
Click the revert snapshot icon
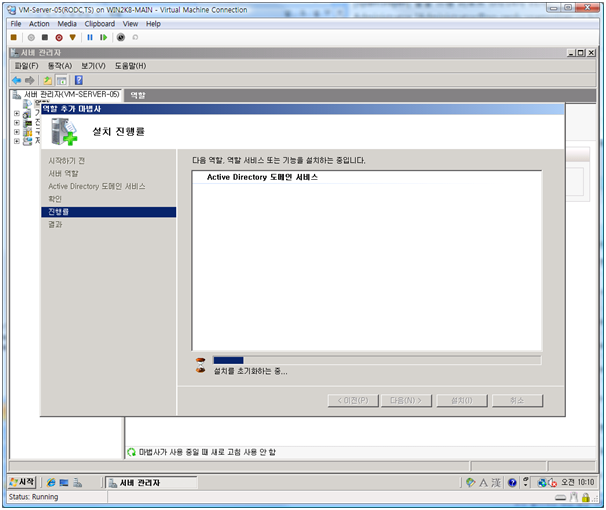tap(135, 37)
